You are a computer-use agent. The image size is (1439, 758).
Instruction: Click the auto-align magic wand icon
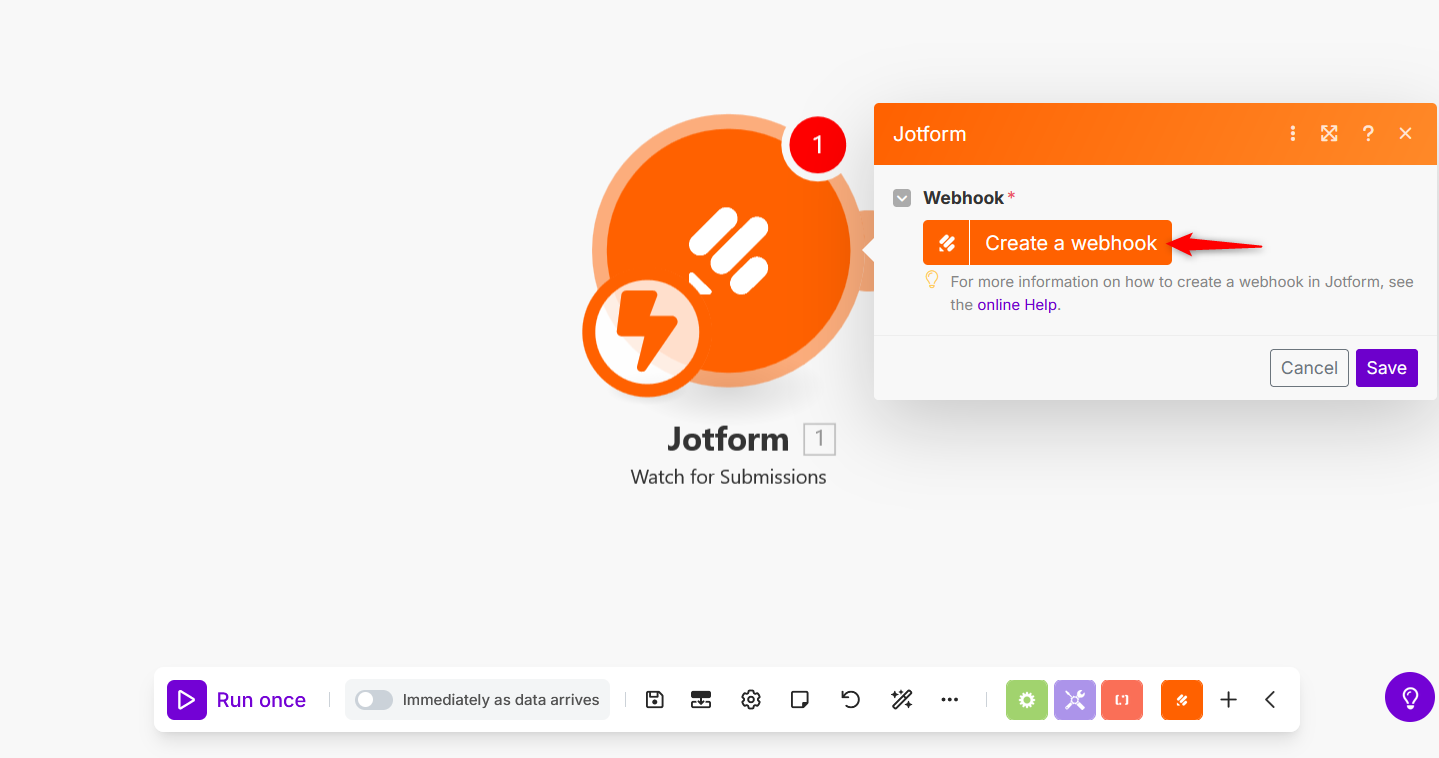902,700
